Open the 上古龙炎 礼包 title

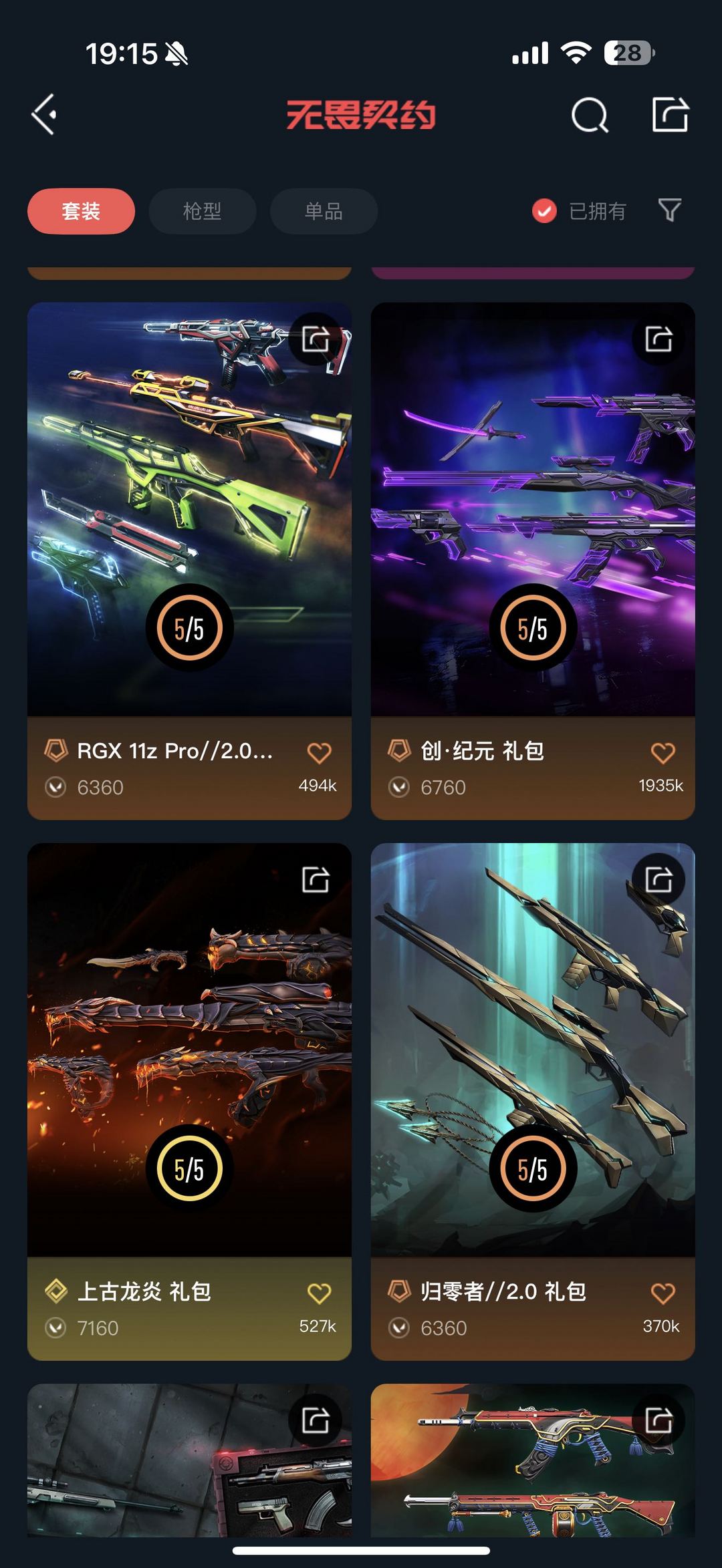click(x=144, y=1291)
